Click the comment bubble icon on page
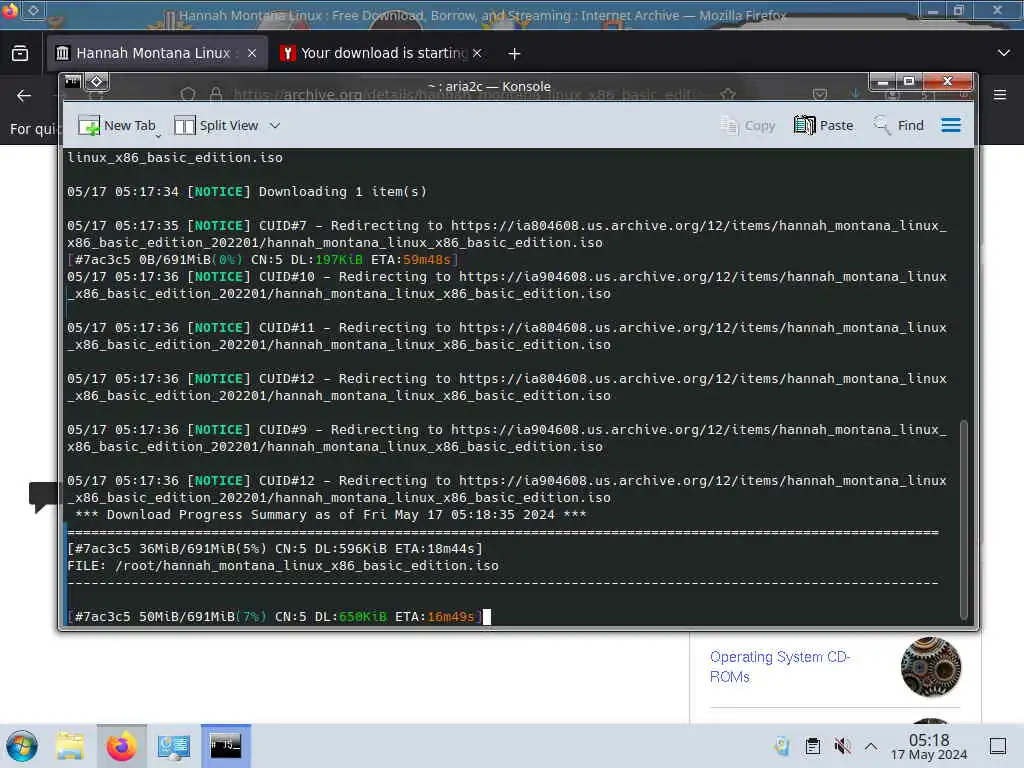This screenshot has width=1024, height=768. click(x=43, y=497)
